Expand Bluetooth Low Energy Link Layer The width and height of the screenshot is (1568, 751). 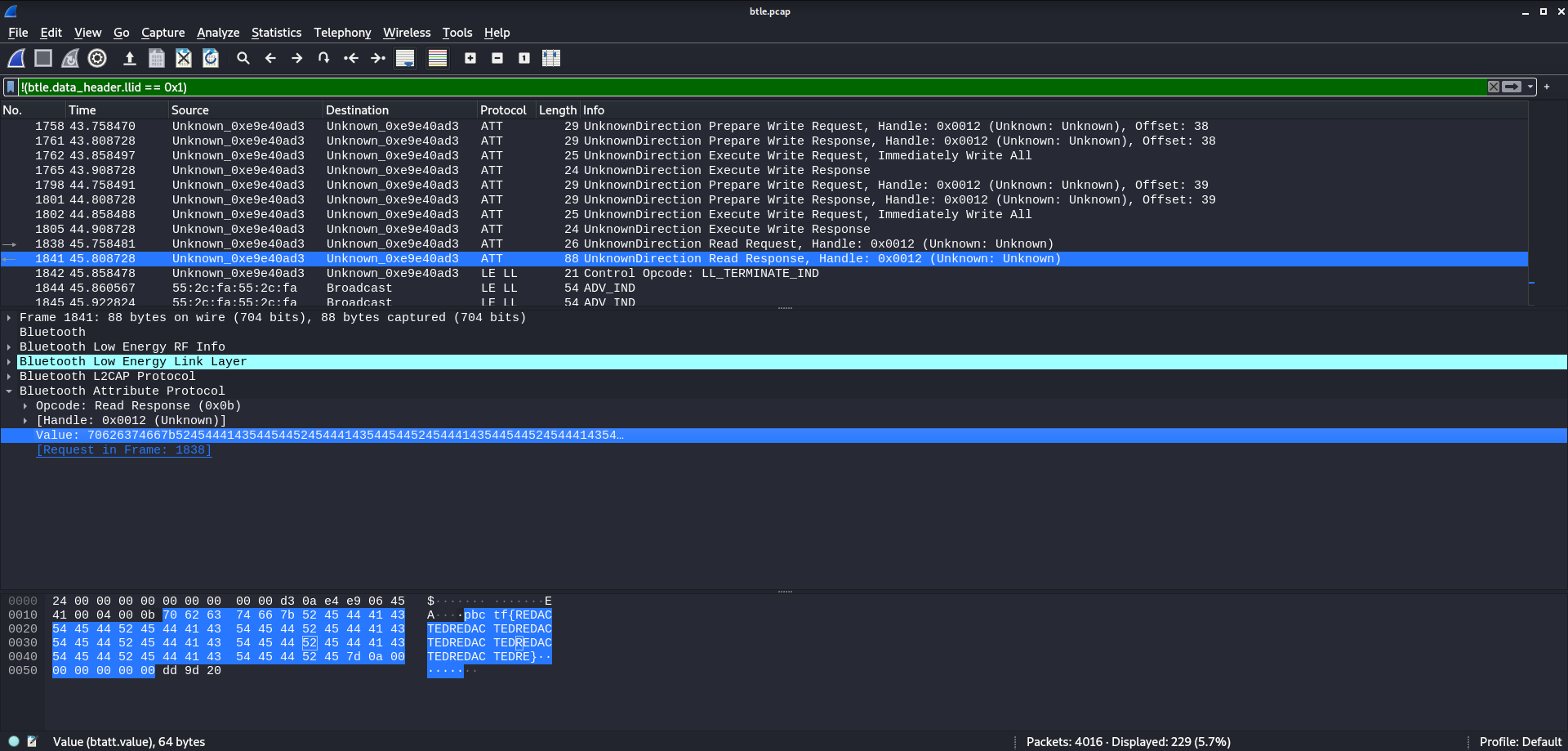[9, 362]
